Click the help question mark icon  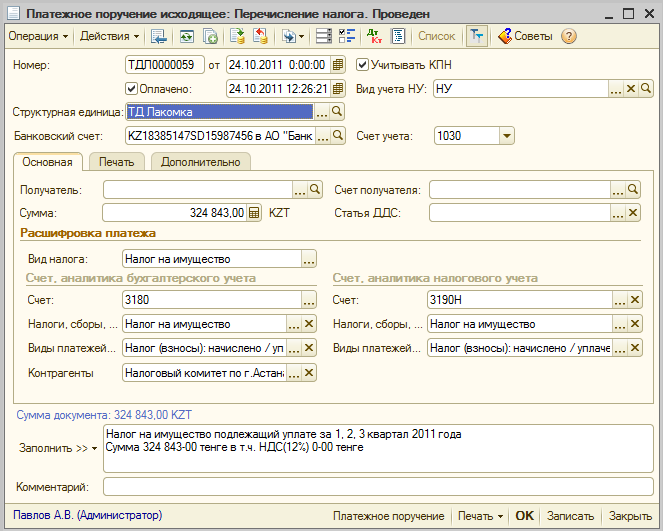coord(569,36)
